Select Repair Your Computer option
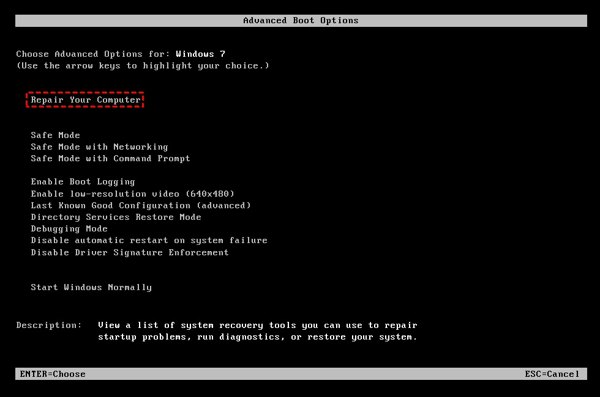 pos(85,100)
